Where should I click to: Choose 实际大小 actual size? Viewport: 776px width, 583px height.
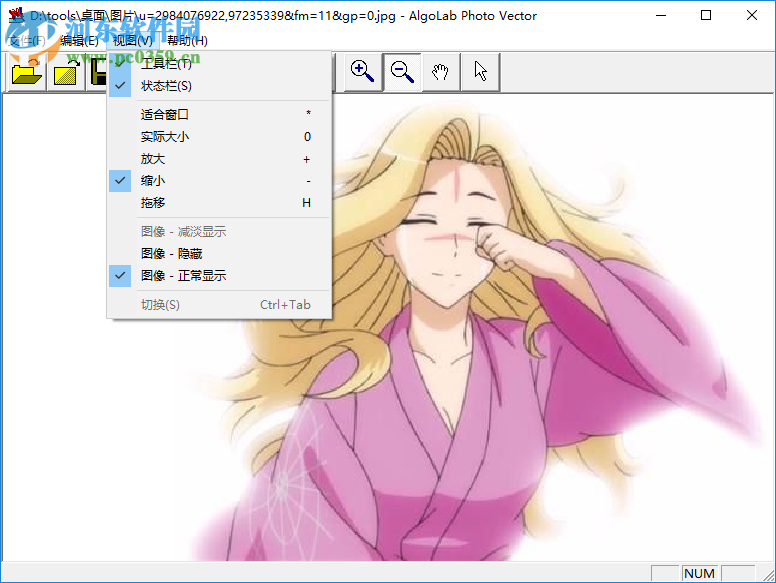click(x=219, y=137)
